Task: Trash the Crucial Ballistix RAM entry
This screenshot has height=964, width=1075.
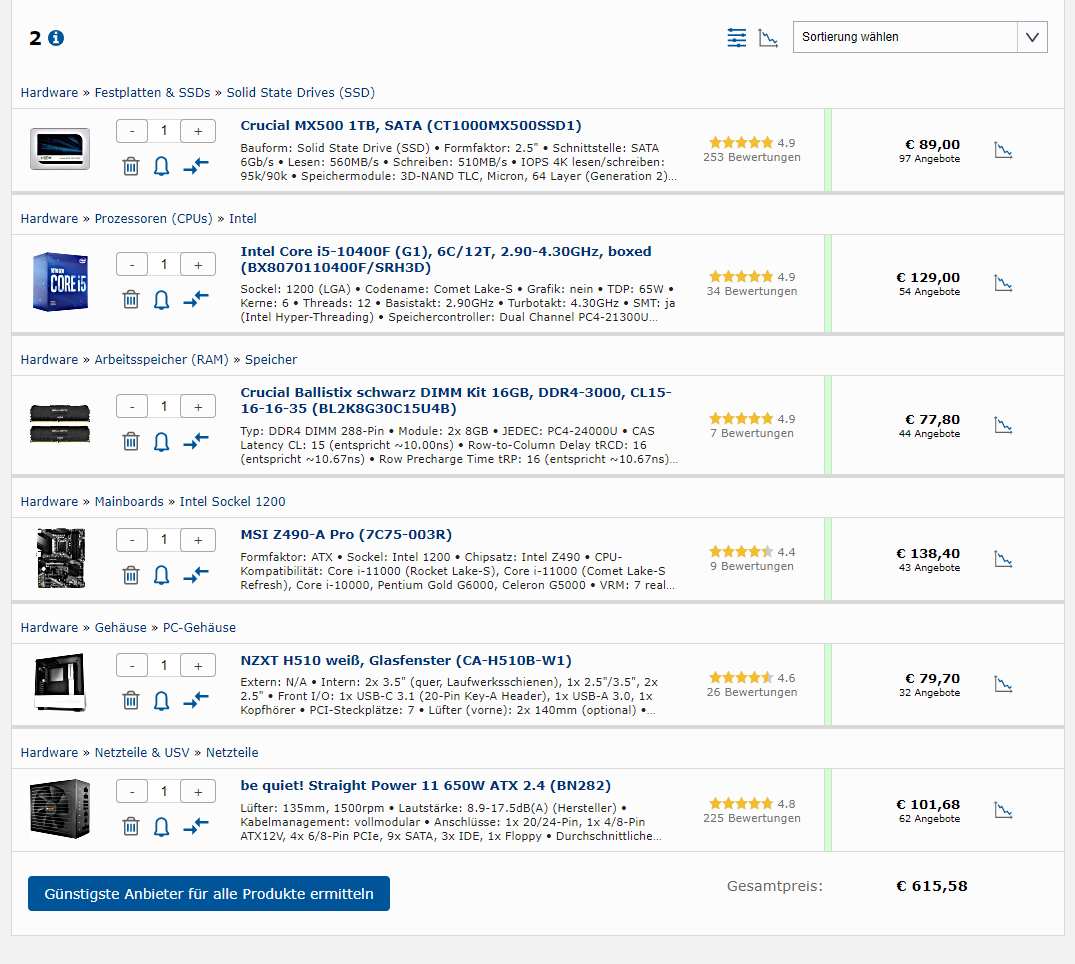Action: tap(131, 442)
